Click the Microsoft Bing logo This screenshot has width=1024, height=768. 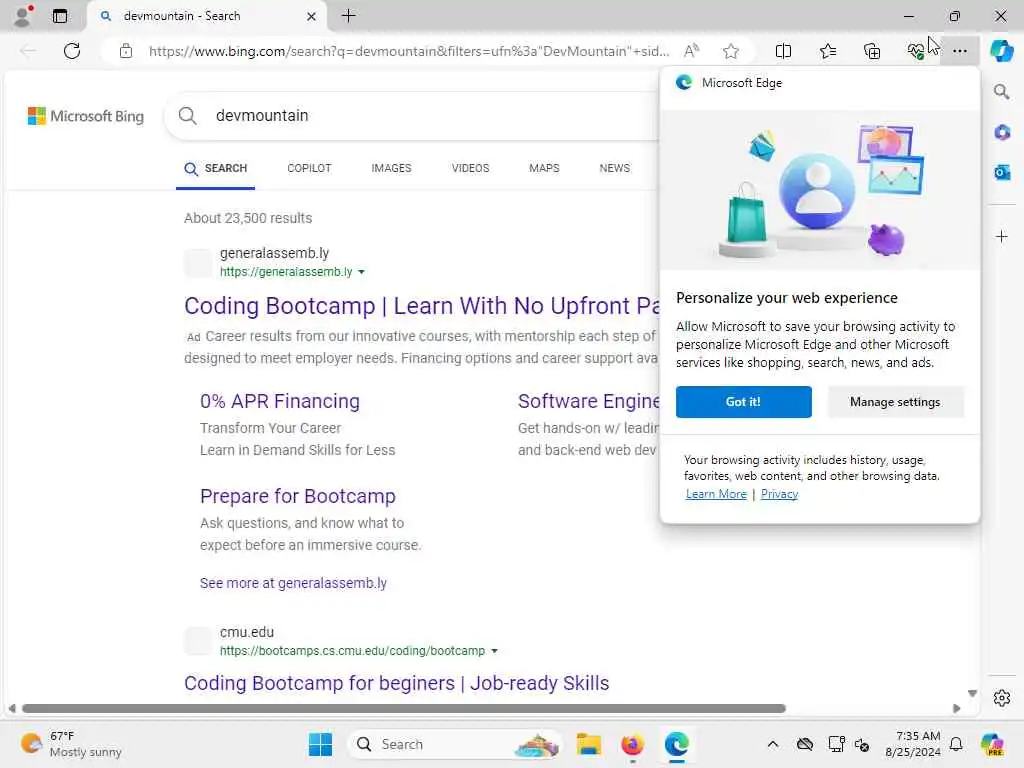86,116
